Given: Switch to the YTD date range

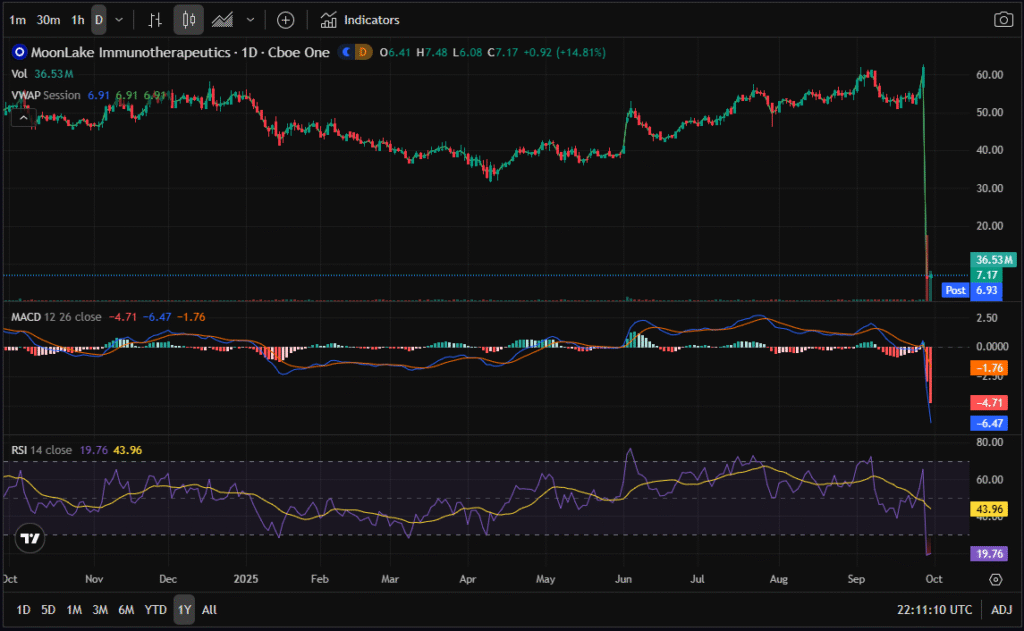Looking at the screenshot, I should coord(155,609).
